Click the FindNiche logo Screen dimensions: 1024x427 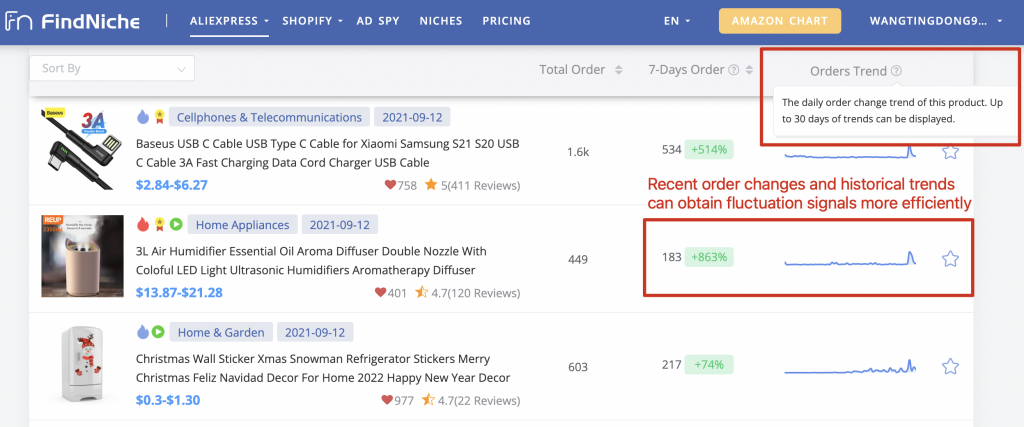pos(73,21)
